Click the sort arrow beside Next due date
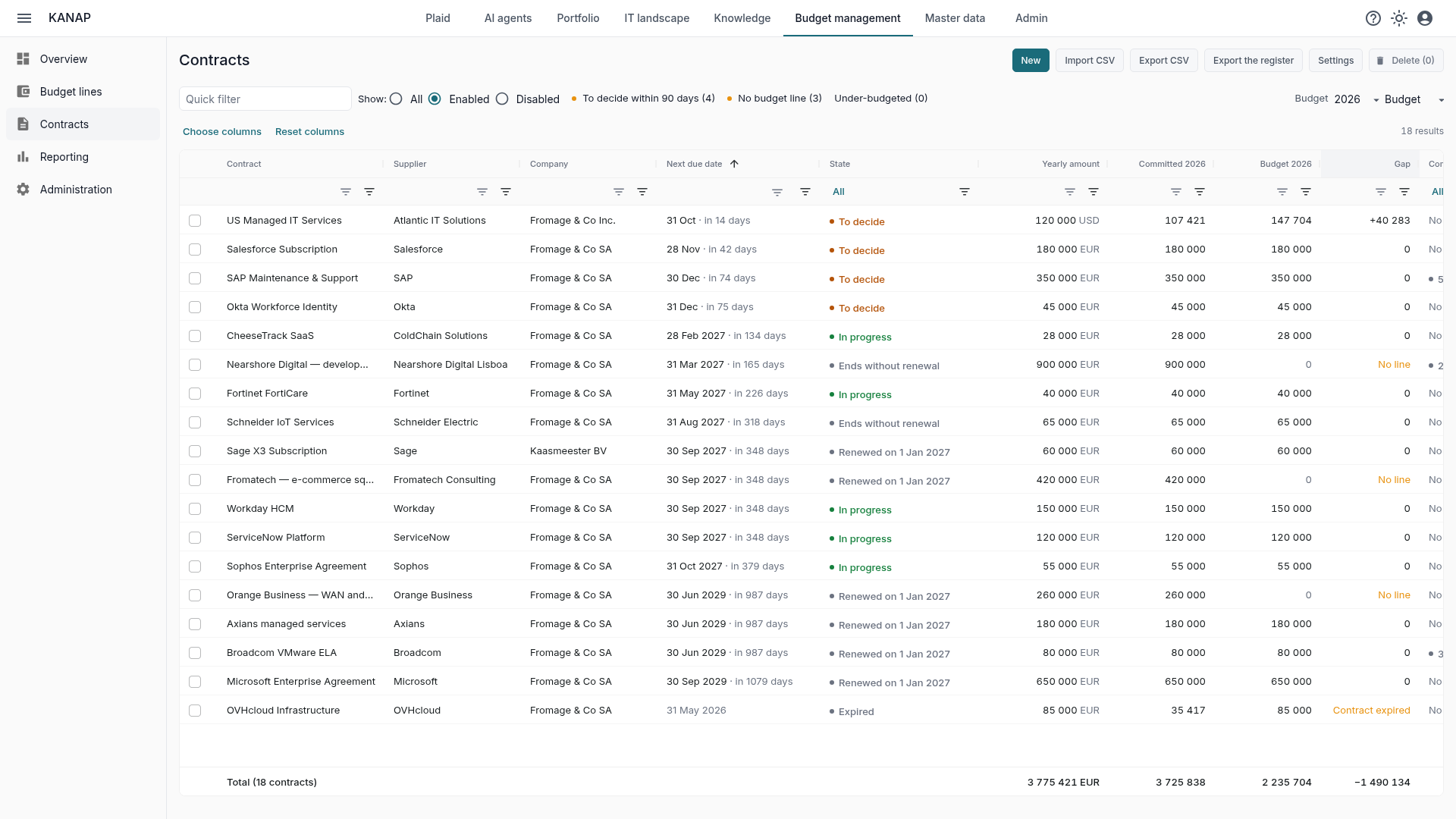 734,164
